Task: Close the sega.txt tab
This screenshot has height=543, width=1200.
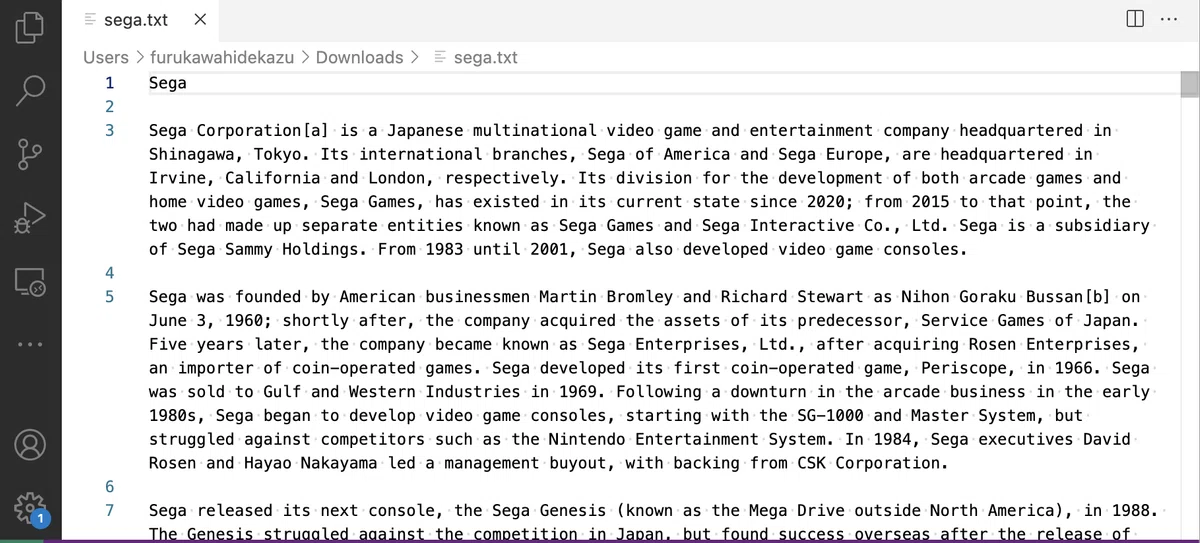Action: 199,19
